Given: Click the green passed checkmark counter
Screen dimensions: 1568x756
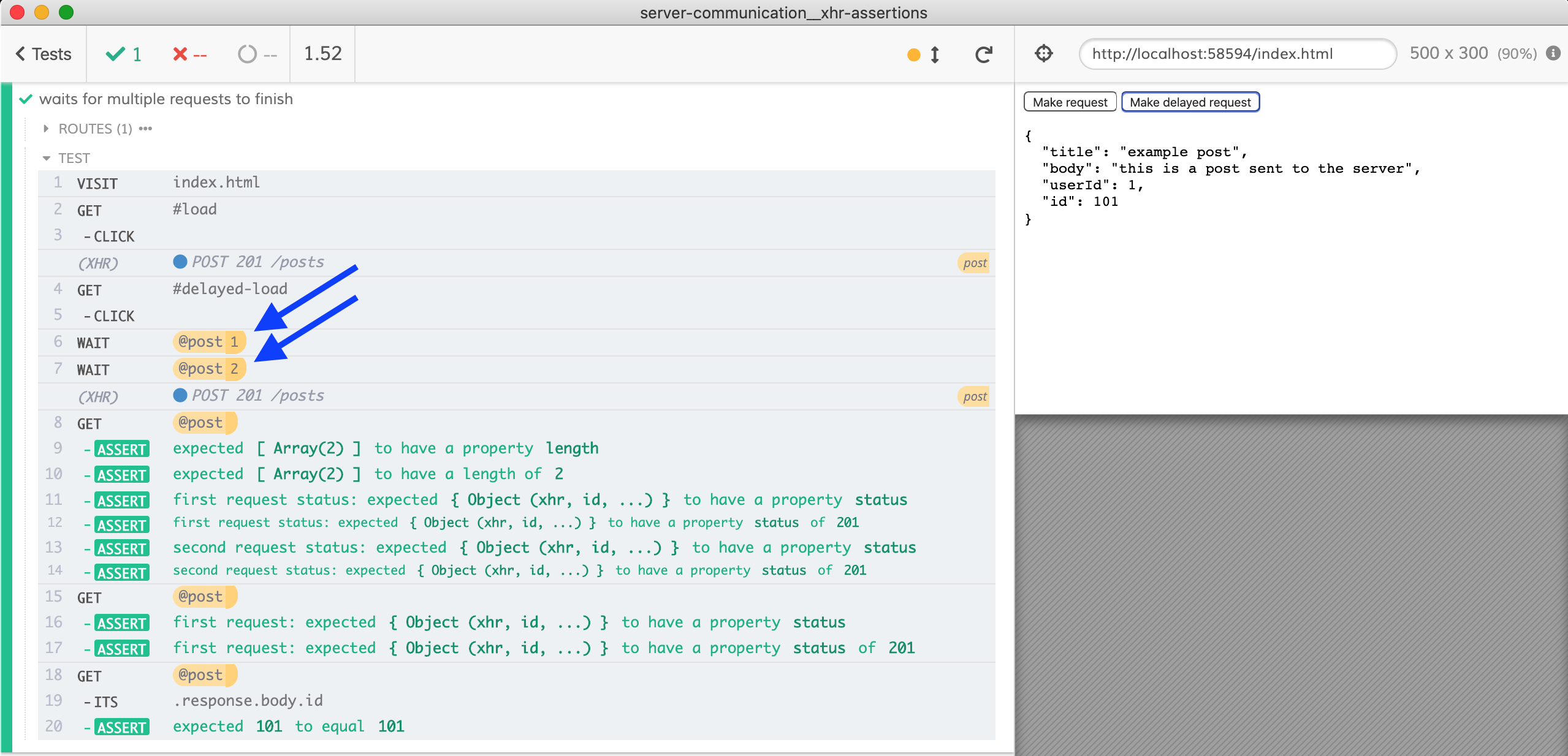Looking at the screenshot, I should (x=124, y=55).
